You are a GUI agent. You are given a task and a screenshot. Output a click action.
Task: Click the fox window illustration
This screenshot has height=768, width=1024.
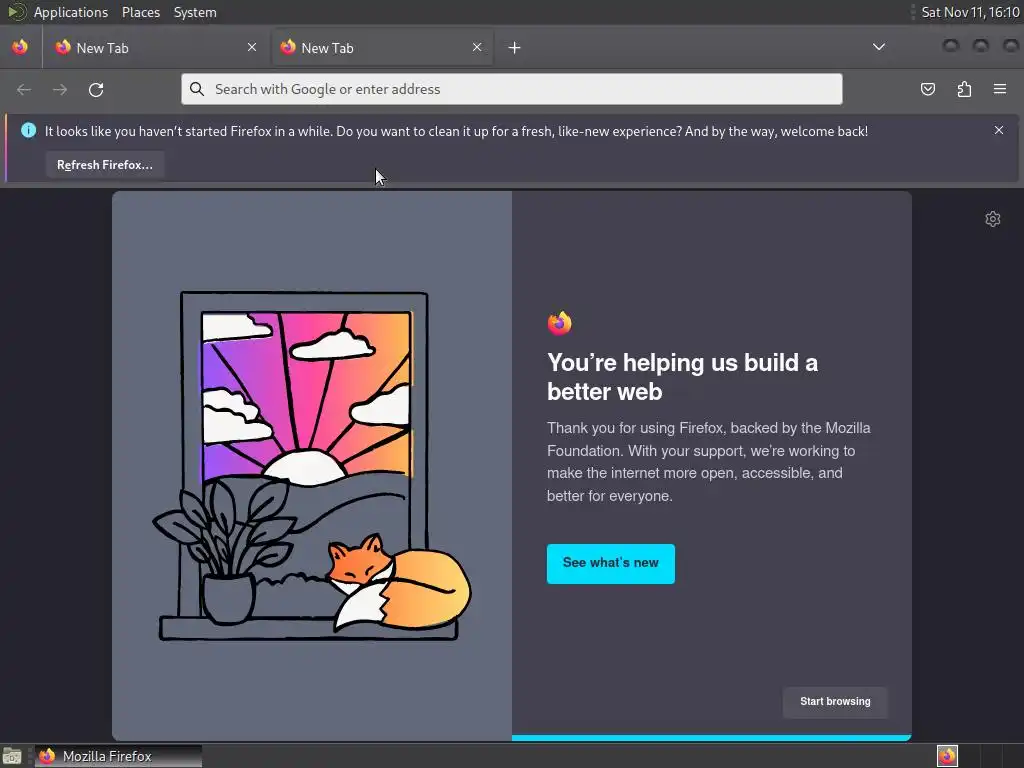(312, 466)
